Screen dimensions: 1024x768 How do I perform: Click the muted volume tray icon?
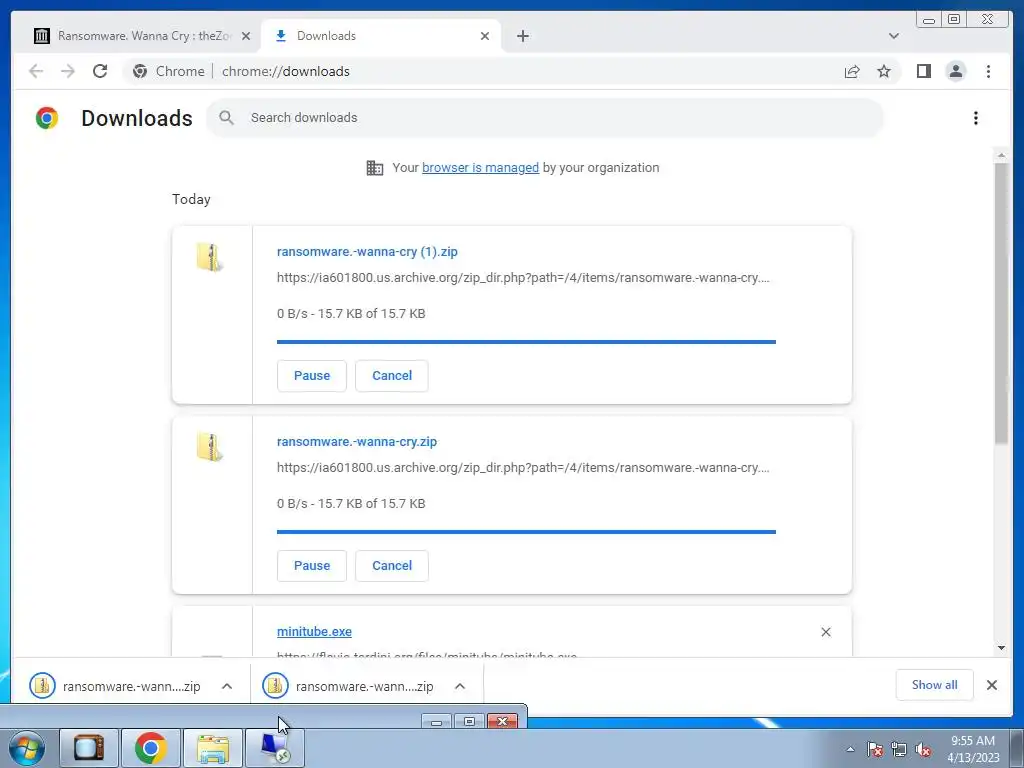923,750
